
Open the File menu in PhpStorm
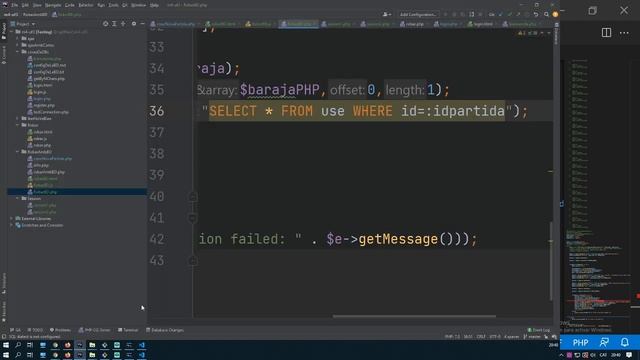coord(15,5)
